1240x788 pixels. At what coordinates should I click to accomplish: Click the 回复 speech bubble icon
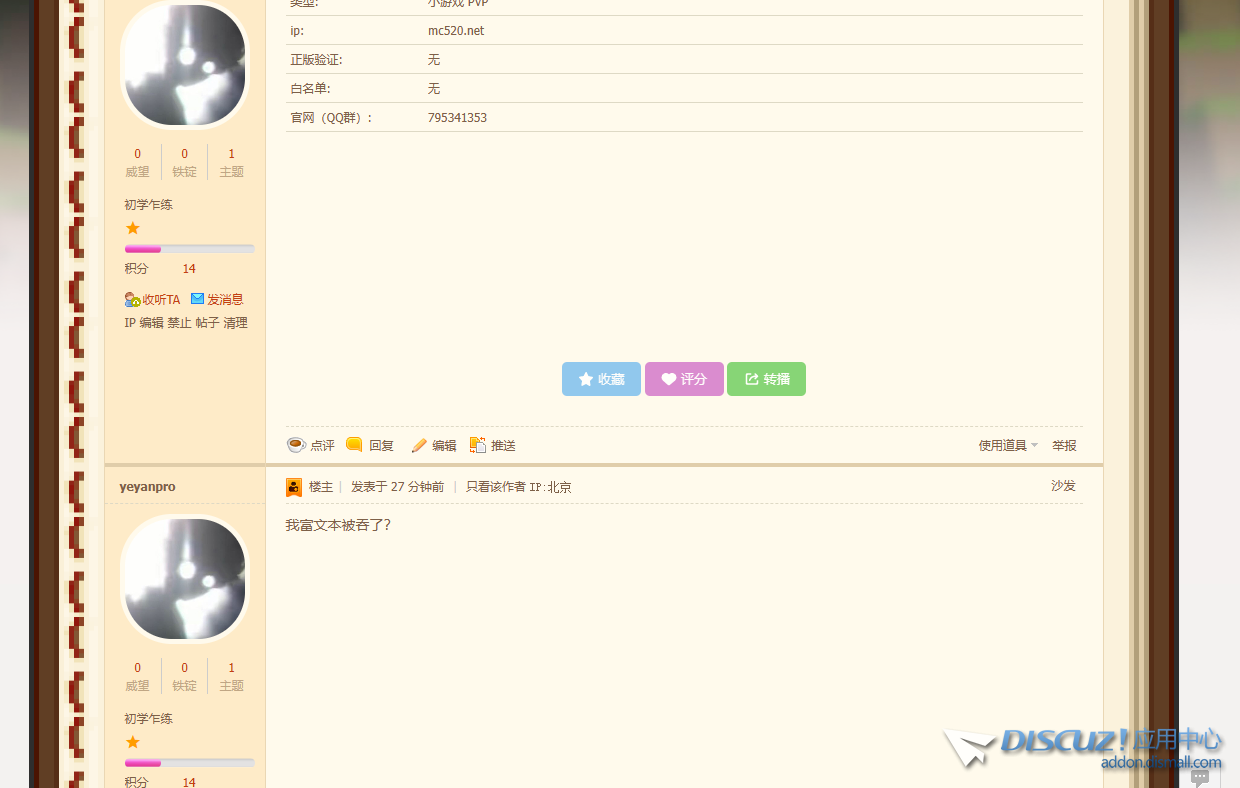click(x=354, y=445)
